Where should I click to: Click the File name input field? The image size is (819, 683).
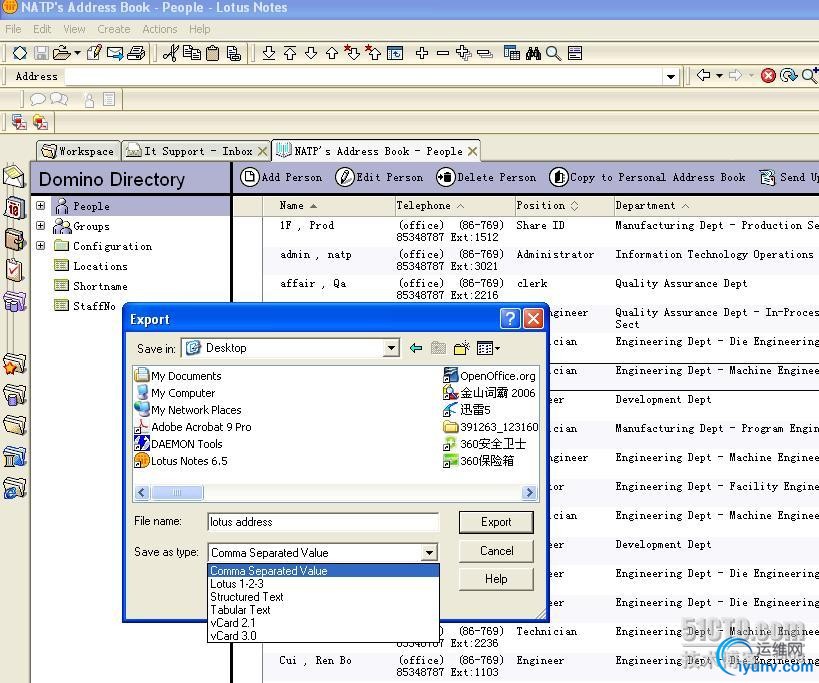pos(323,522)
